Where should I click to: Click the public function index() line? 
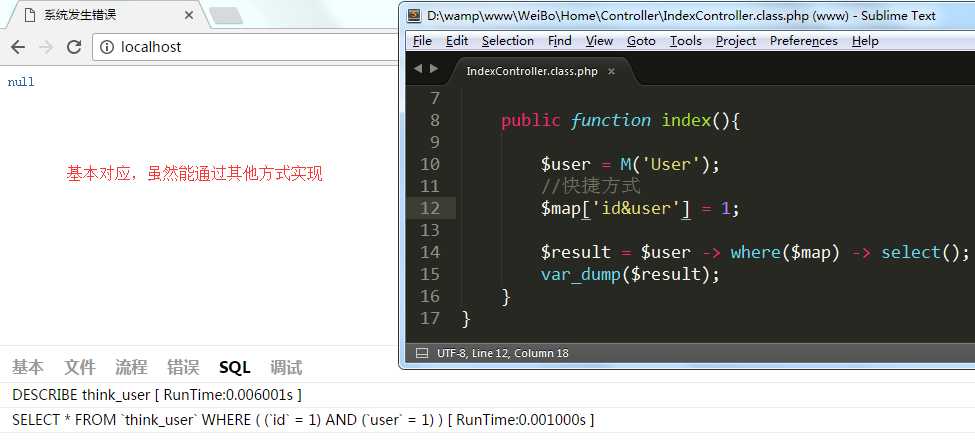pos(621,121)
